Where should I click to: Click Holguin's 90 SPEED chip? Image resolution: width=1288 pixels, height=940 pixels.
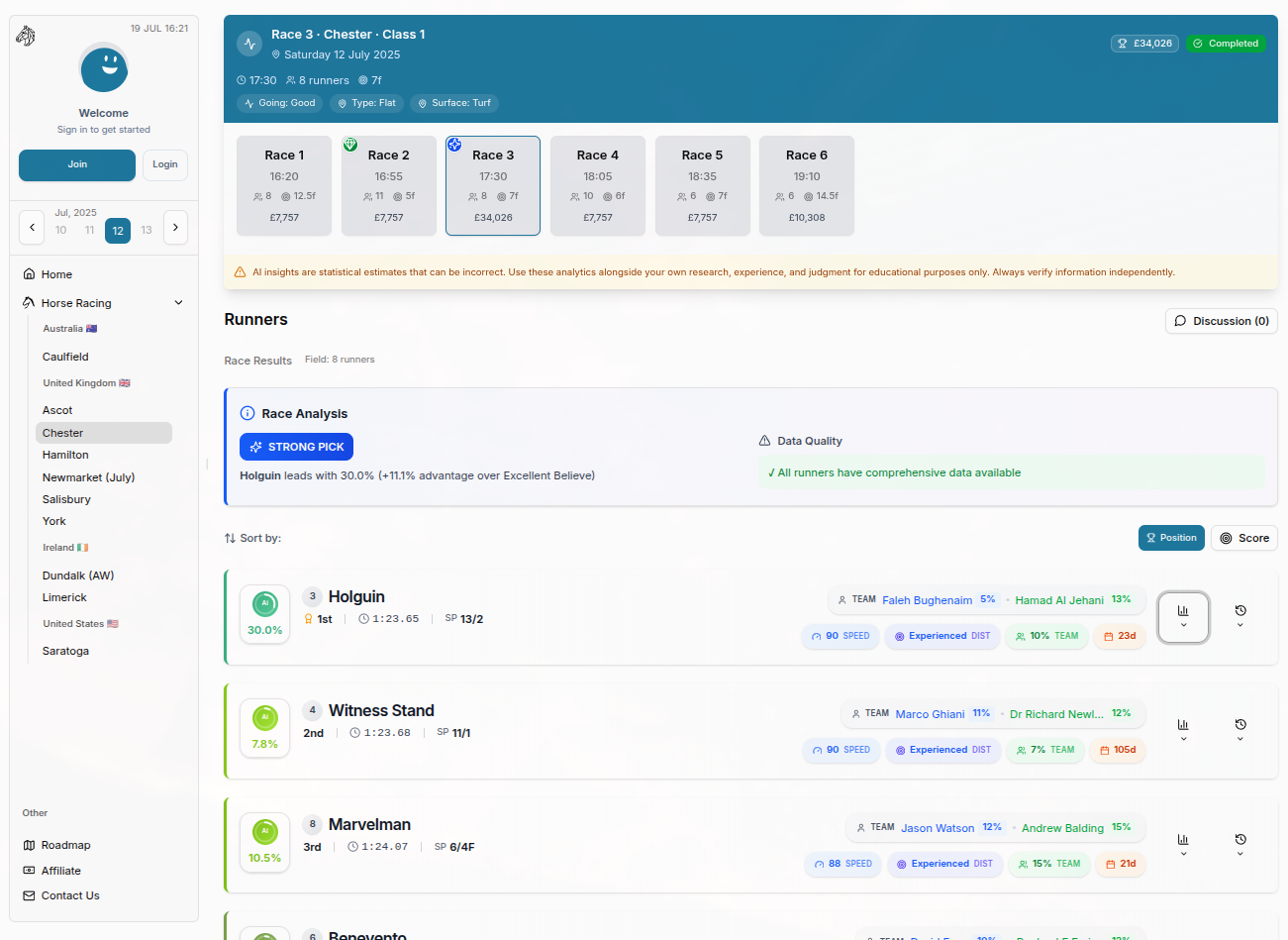coord(841,636)
